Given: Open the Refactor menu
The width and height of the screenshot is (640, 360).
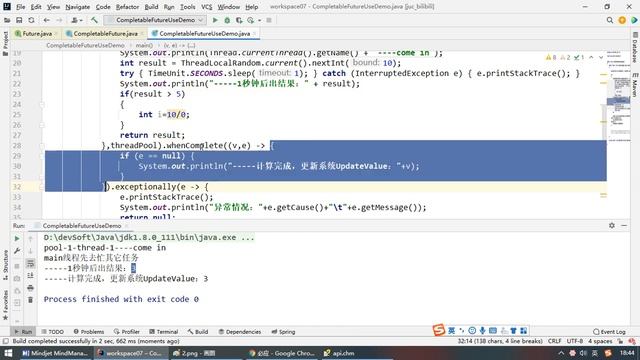Looking at the screenshot, I should tap(127, 7).
